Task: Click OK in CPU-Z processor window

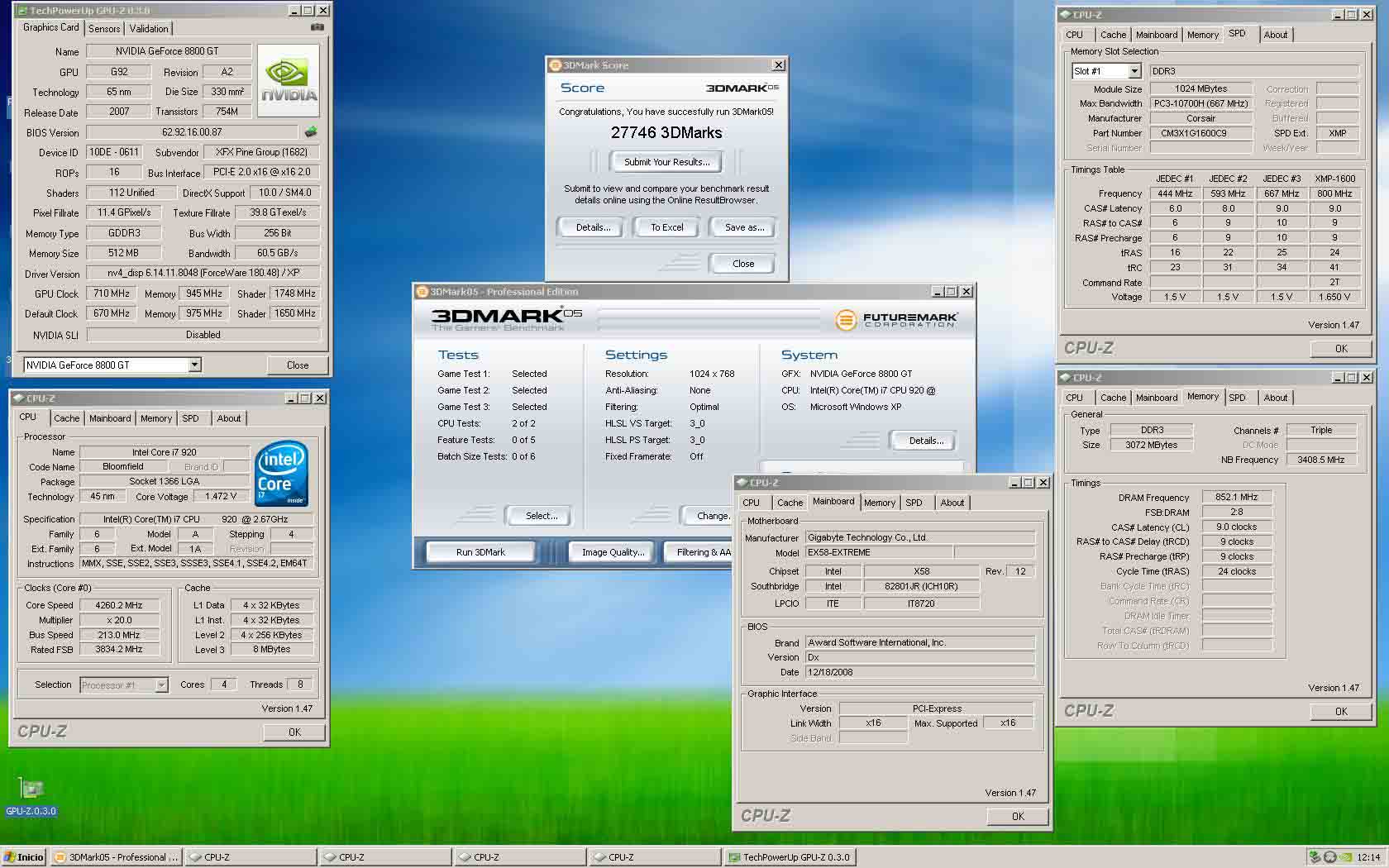Action: click(x=295, y=732)
